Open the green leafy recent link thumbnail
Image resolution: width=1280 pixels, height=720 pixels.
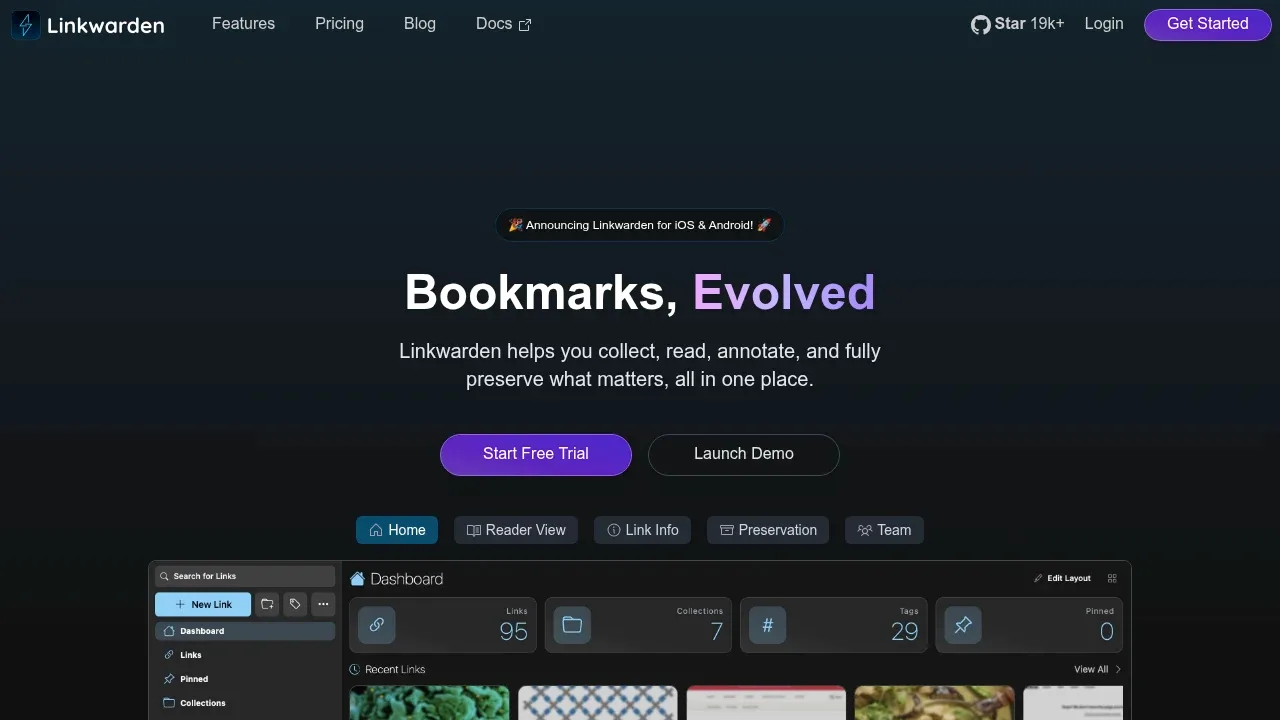pyautogui.click(x=429, y=703)
